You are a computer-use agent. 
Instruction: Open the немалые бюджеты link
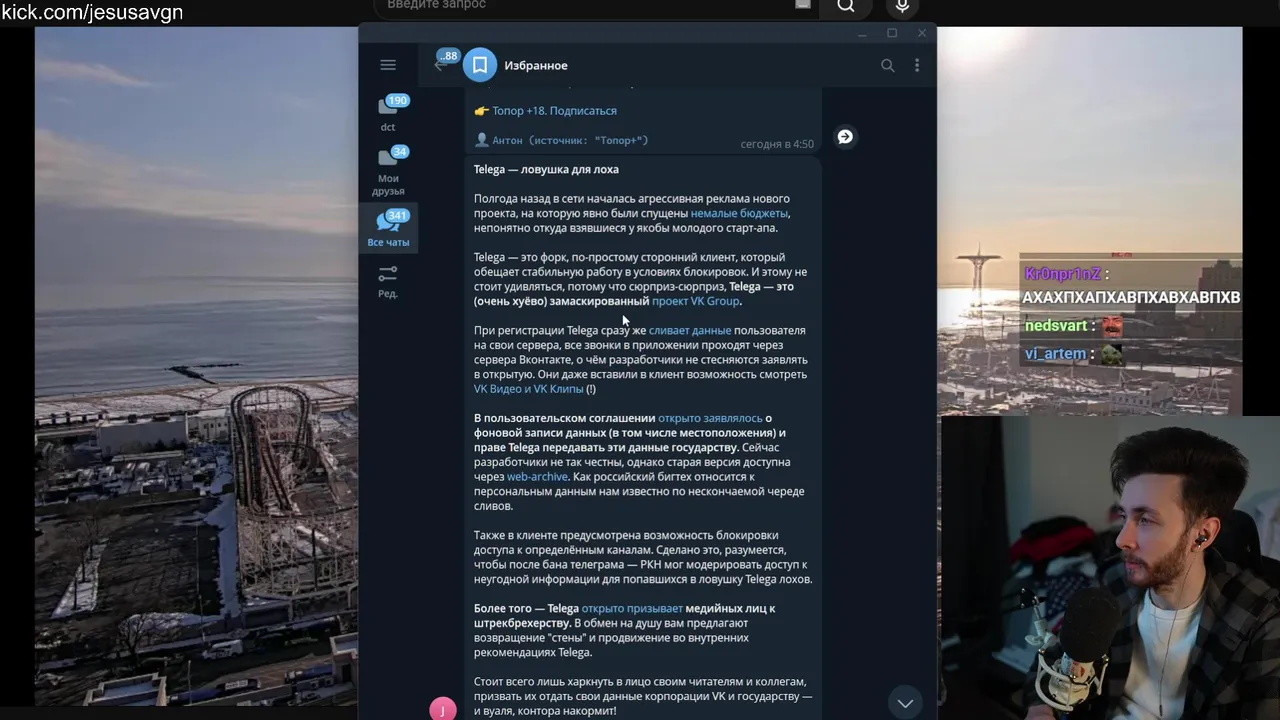coord(739,213)
